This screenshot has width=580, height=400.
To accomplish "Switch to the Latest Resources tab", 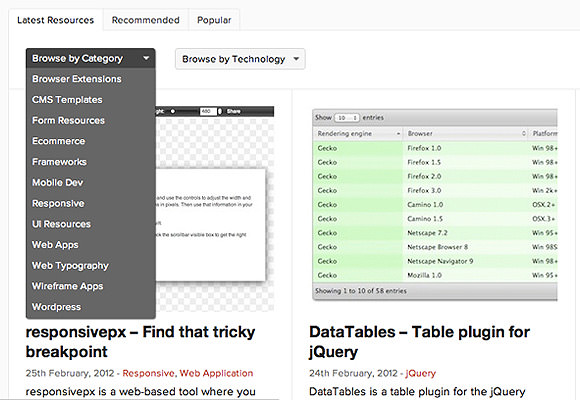I will point(55,20).
